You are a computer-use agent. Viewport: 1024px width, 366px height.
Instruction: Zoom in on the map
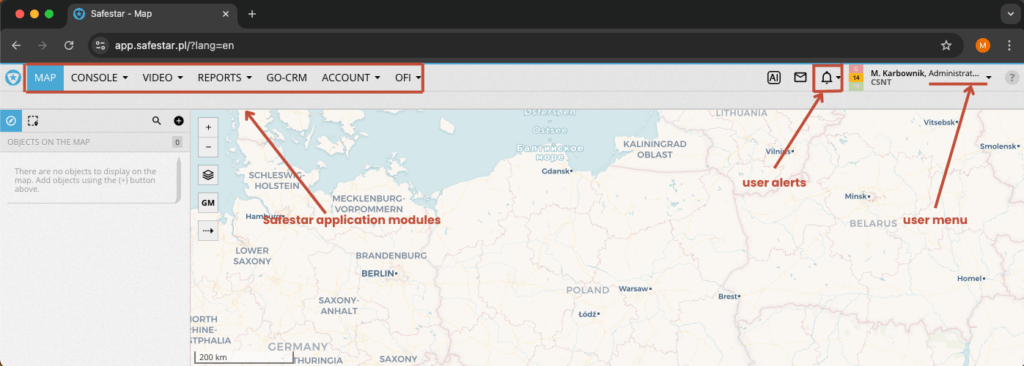pos(208,127)
